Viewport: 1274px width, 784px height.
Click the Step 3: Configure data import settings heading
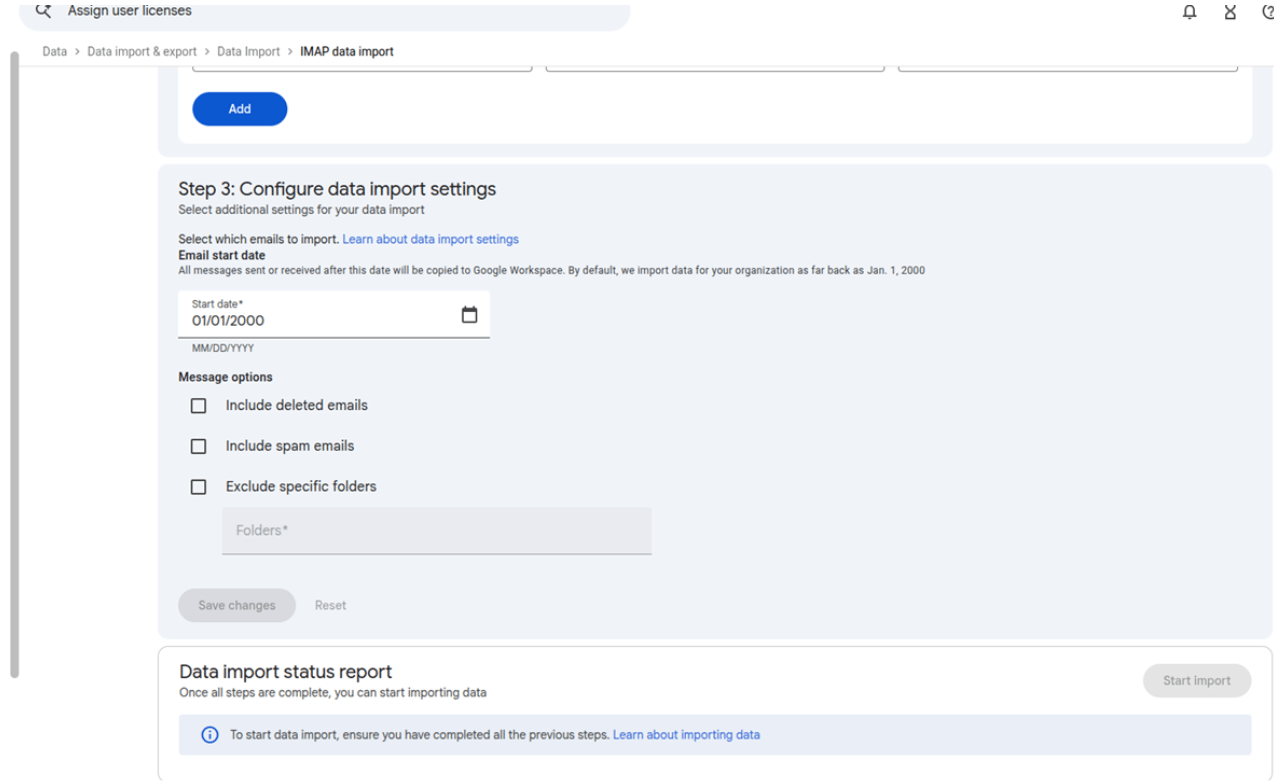click(337, 189)
